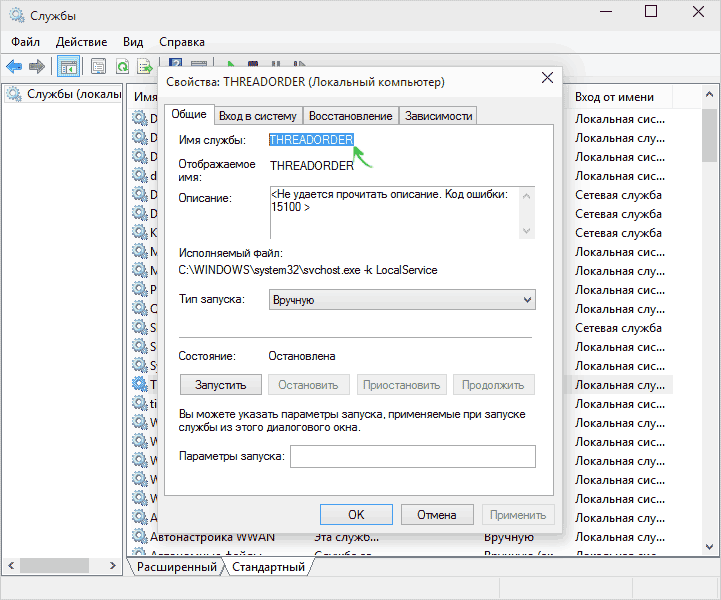Image resolution: width=721 pixels, height=600 pixels.
Task: Click in the Параметры запуска input field
Action: tap(412, 456)
